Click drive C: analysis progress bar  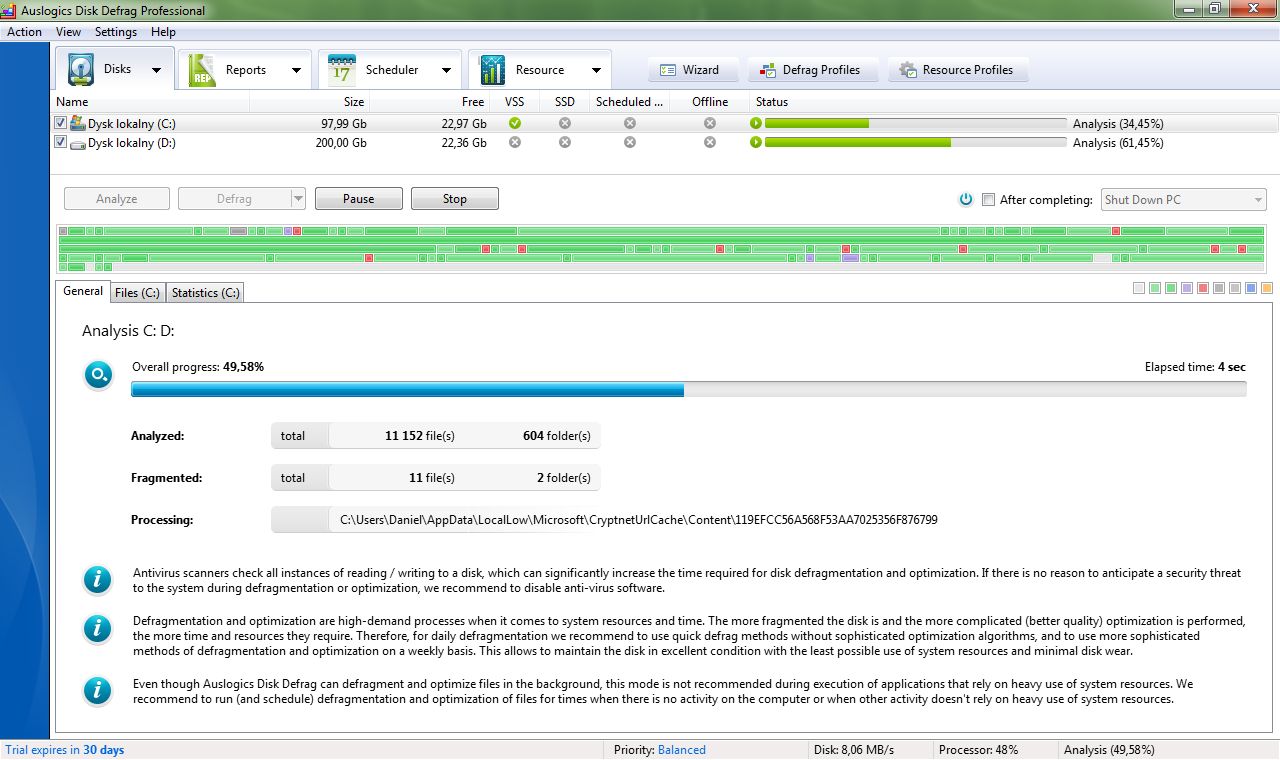pos(916,124)
